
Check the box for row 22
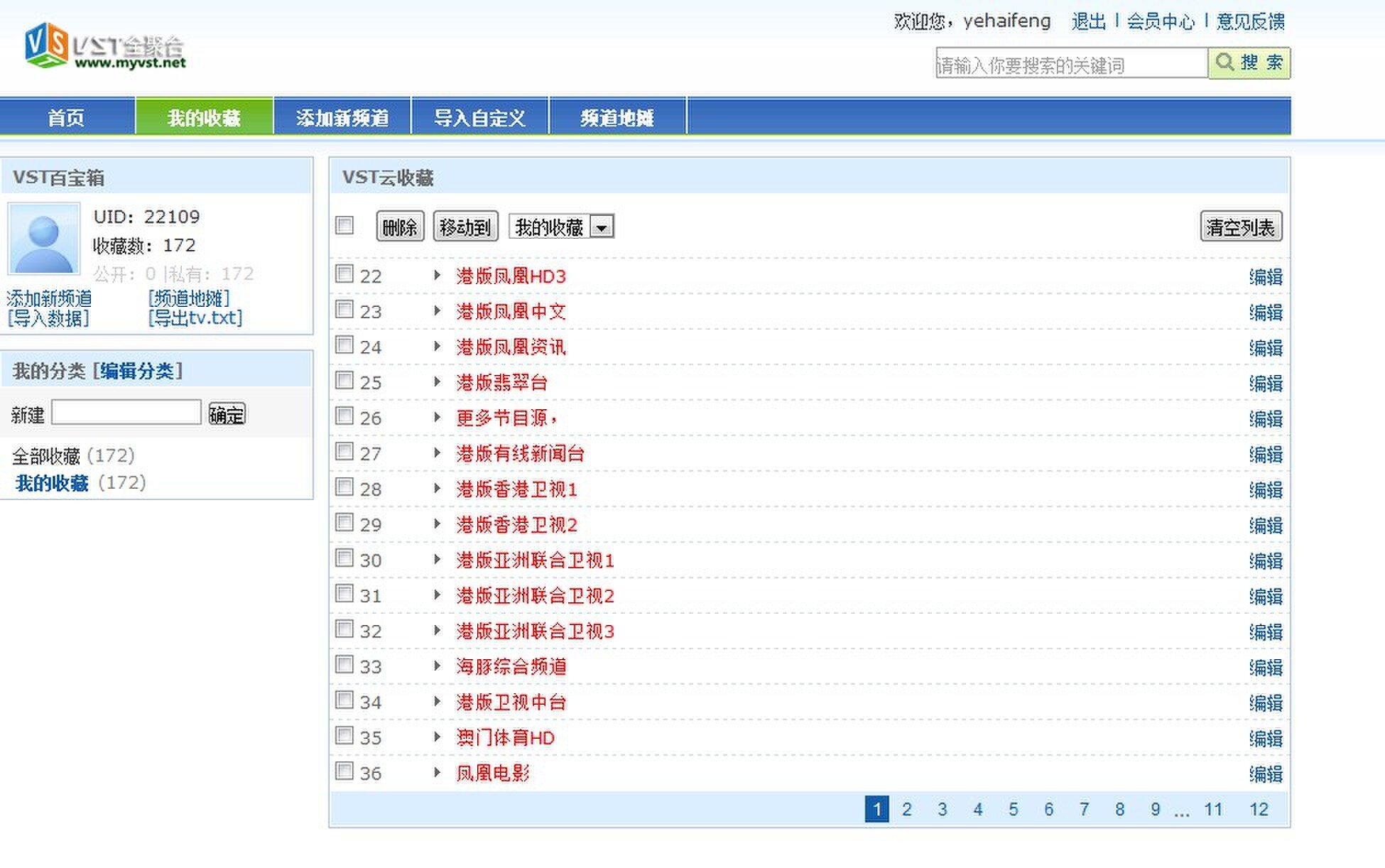[x=344, y=273]
